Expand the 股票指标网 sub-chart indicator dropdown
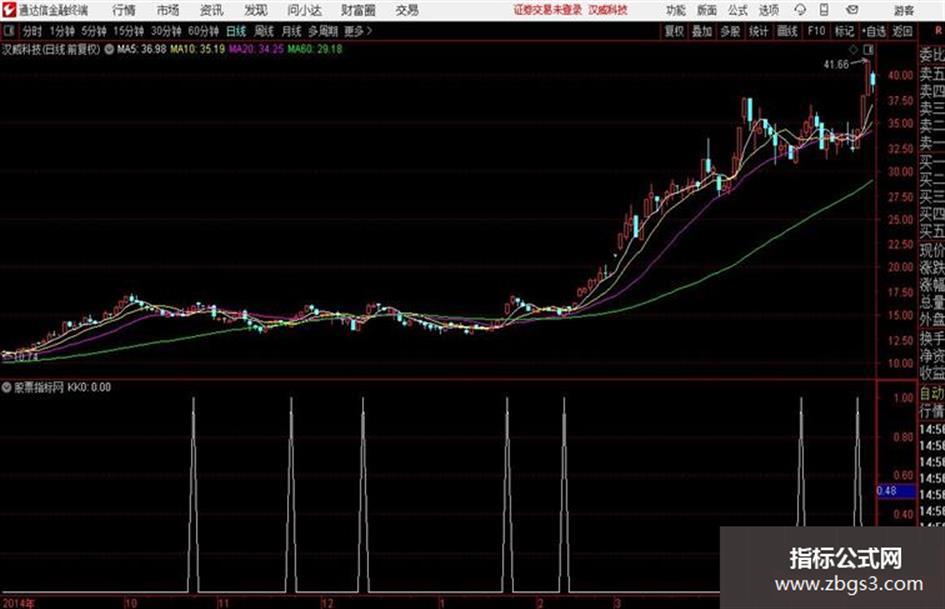 [x=7, y=387]
